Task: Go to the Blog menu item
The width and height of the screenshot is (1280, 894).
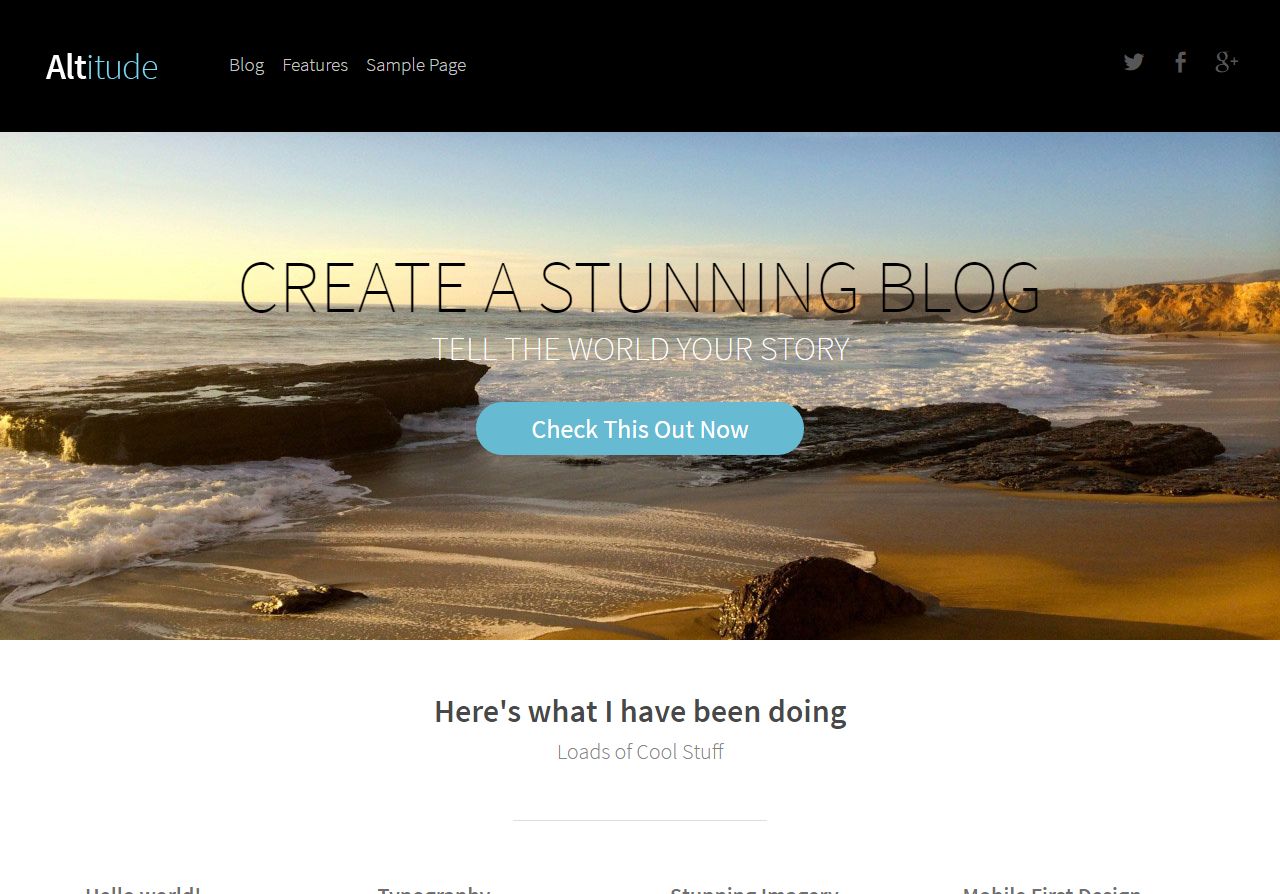Action: point(246,65)
